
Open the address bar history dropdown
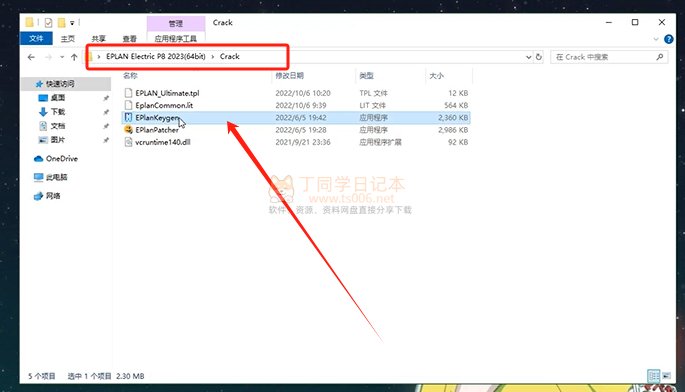coord(528,57)
